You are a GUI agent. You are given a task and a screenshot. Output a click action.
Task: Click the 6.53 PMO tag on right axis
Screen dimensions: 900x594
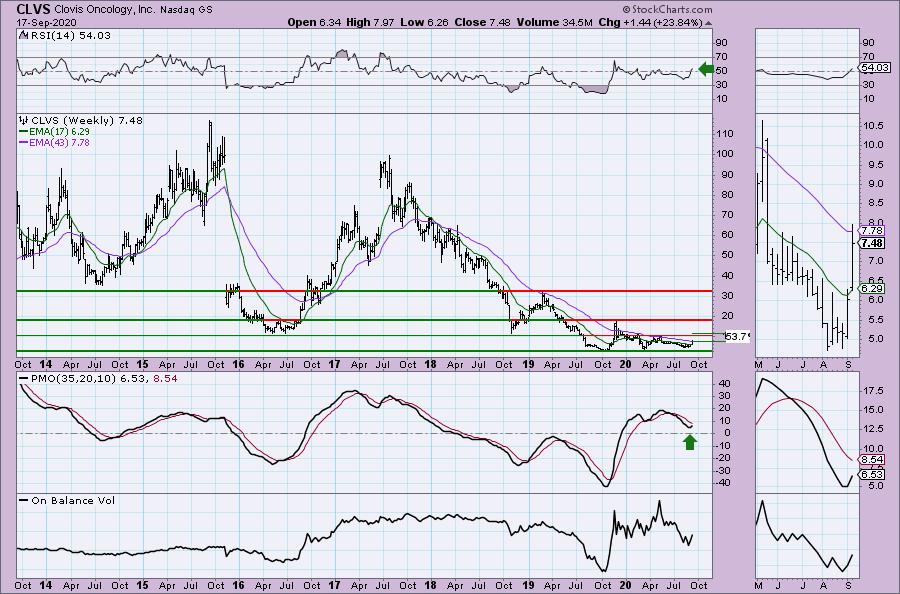[872, 475]
